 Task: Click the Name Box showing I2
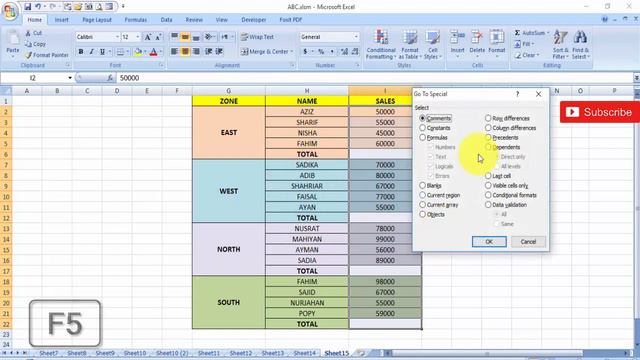[x=33, y=78]
